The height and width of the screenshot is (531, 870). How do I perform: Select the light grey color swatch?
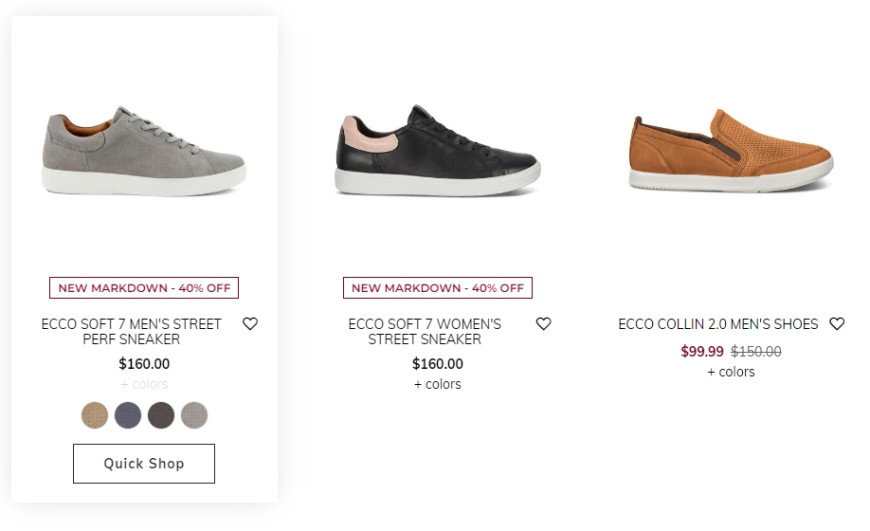tap(194, 415)
